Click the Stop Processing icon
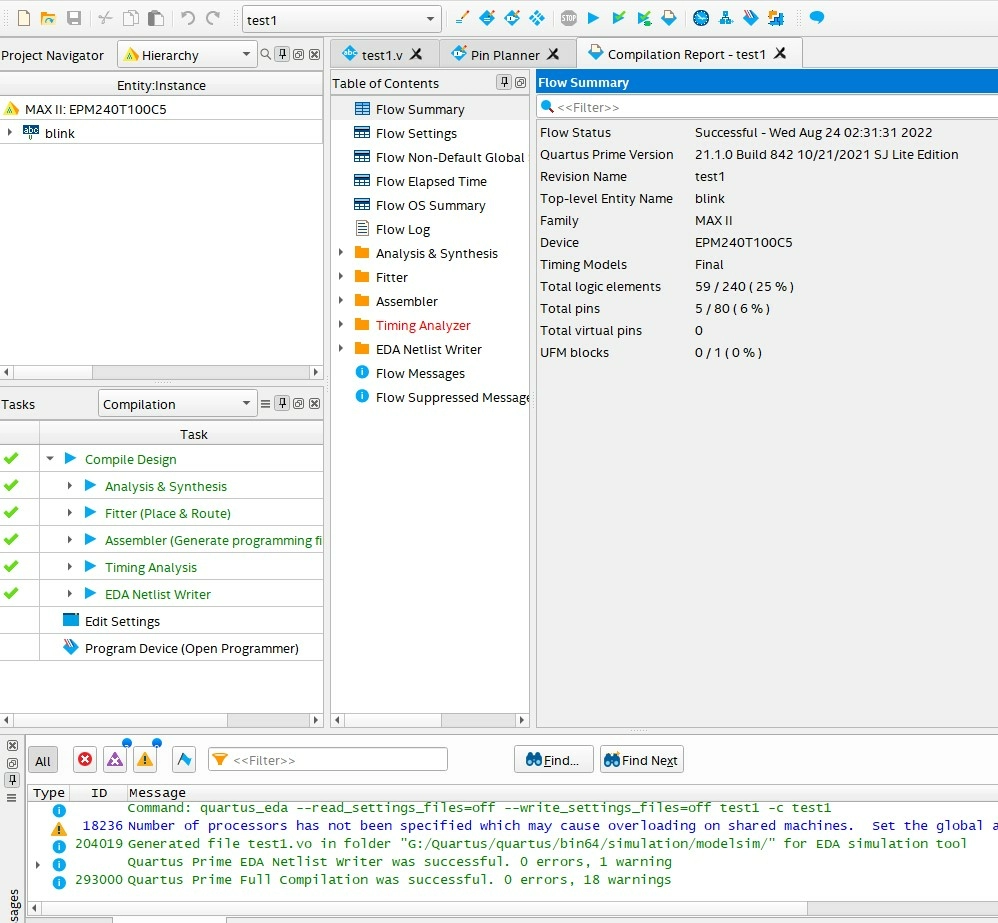Screen dimensions: 998x923 568,18
